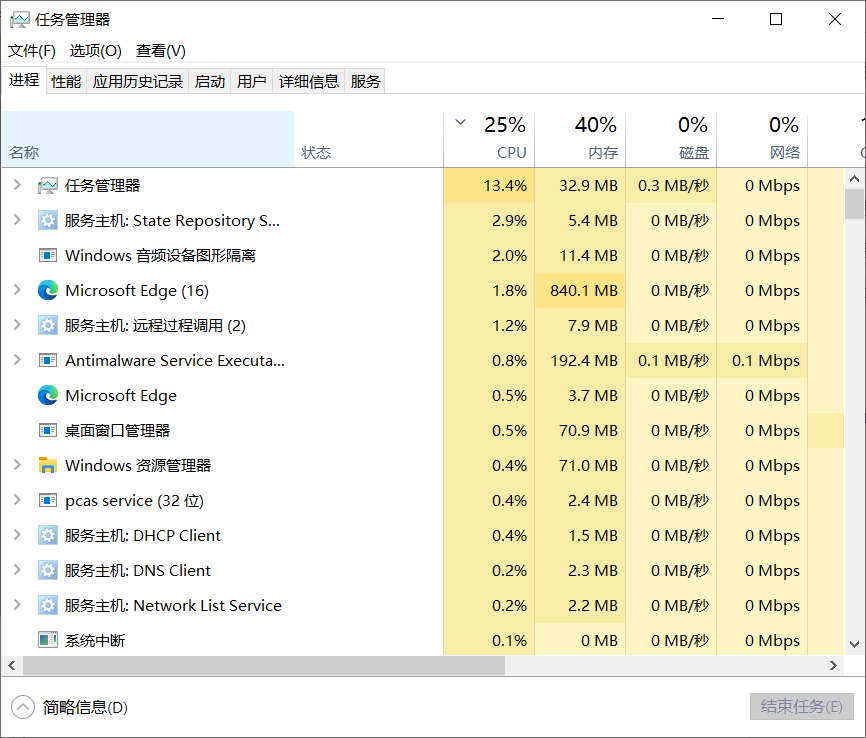The image size is (866, 738).
Task: Click the single Microsoft Edge process icon
Action: 47,395
